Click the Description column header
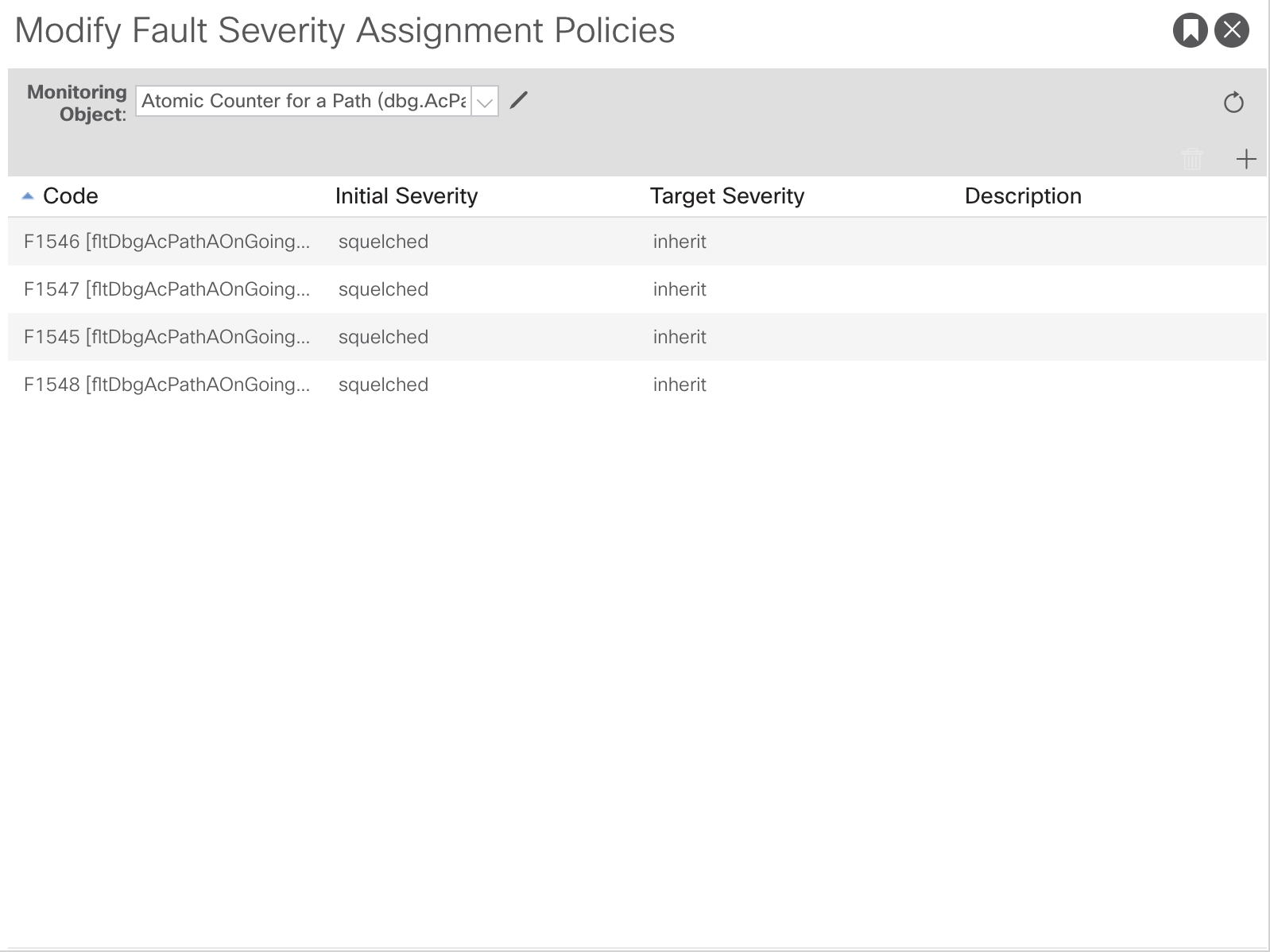 click(1022, 196)
